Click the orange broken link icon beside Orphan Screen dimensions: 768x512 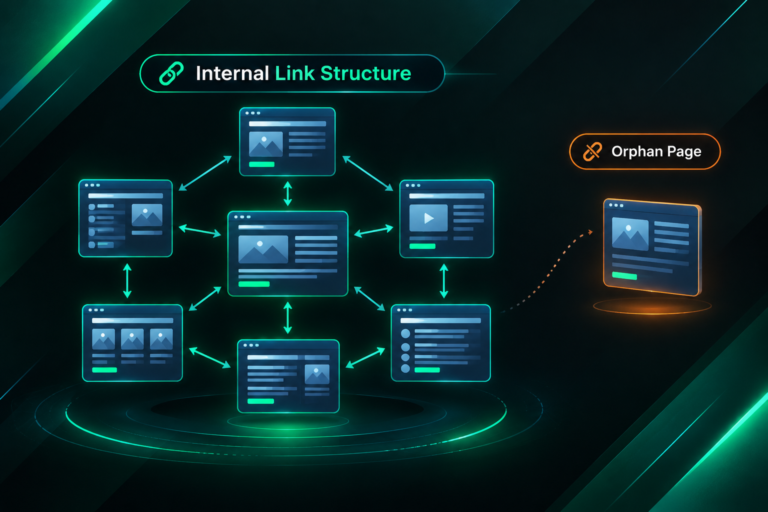click(592, 151)
